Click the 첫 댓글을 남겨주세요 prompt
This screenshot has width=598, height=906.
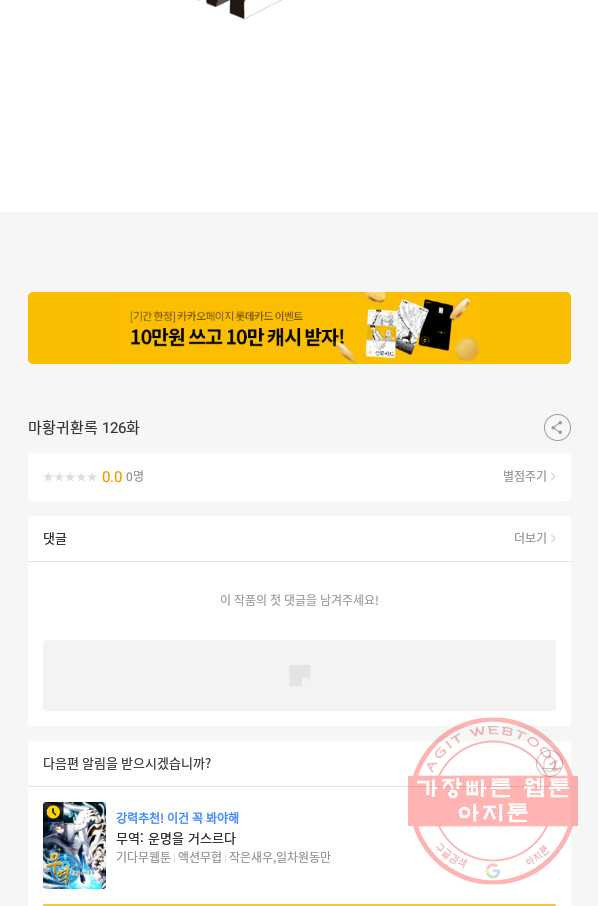pos(299,600)
